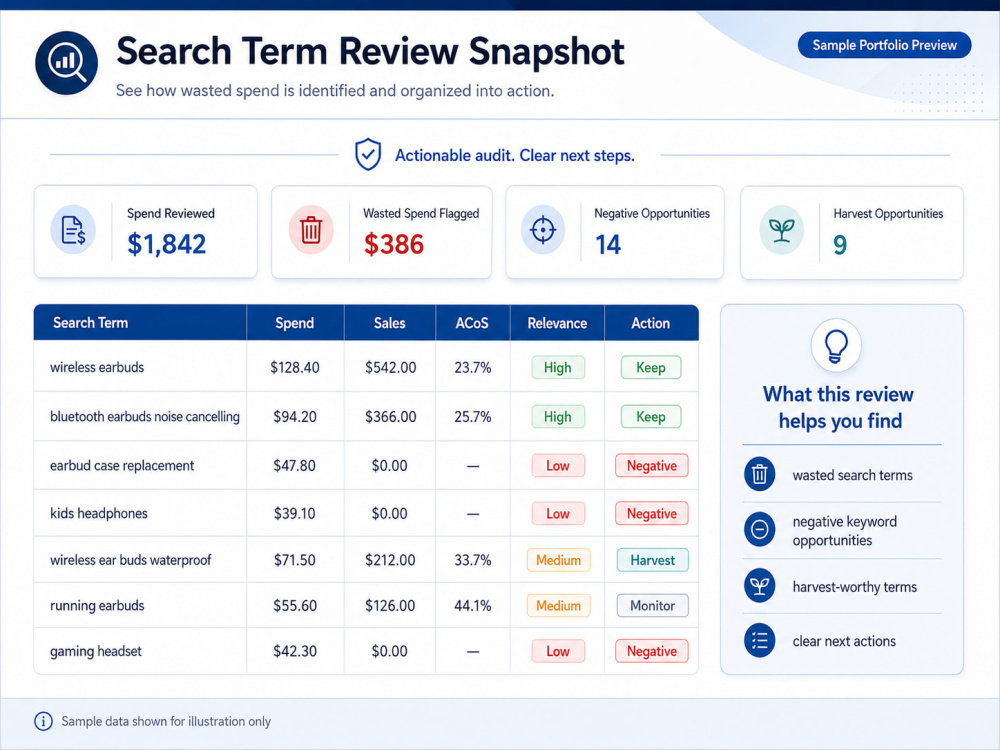Select 'earbud case replacement' term
Image resolution: width=1000 pixels, height=750 pixels.
pyautogui.click(x=122, y=466)
